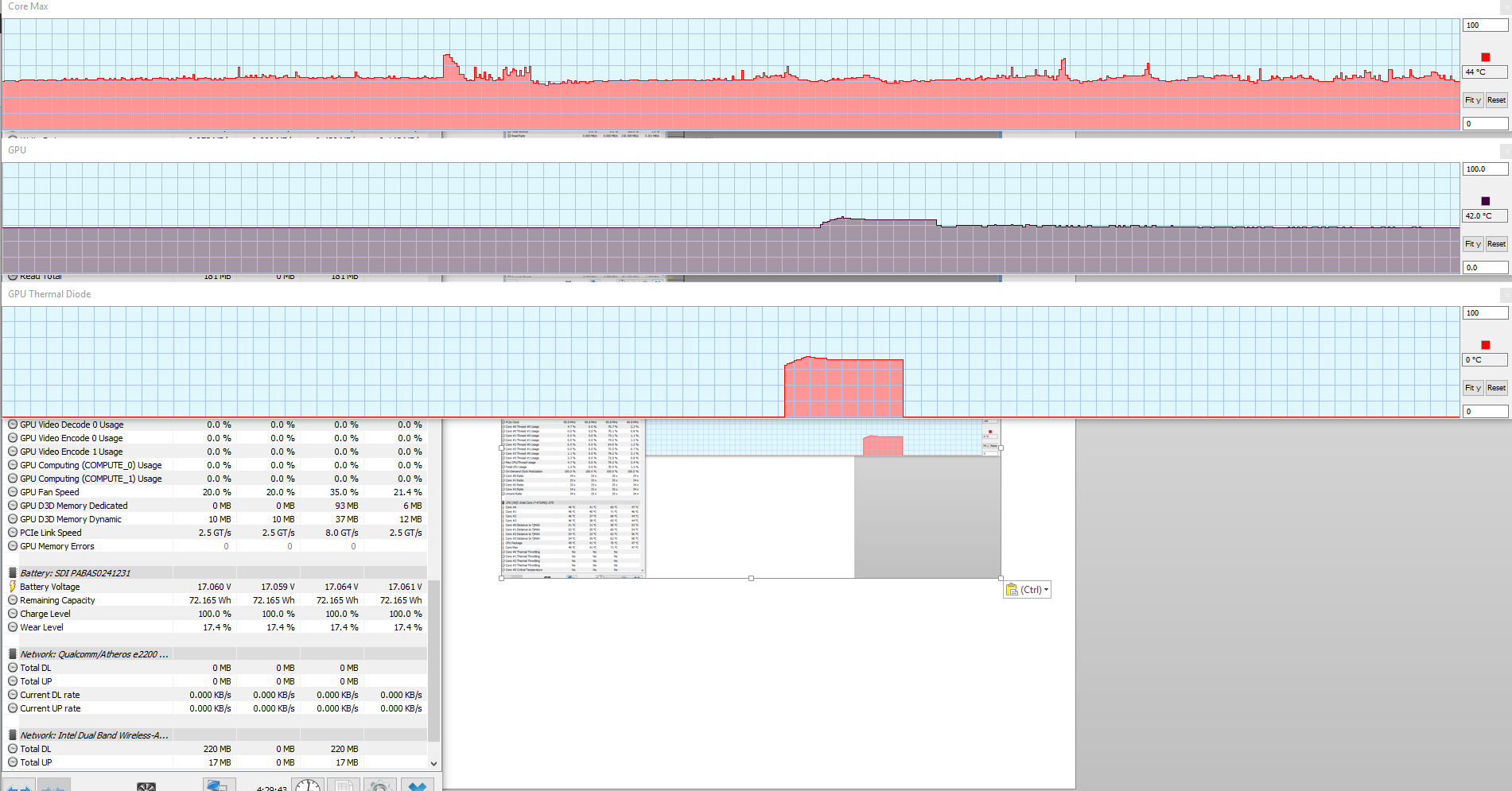Select the Battery: SDI PABAS0241231 header
Viewport: 1512px width, 791px height.
76,573
